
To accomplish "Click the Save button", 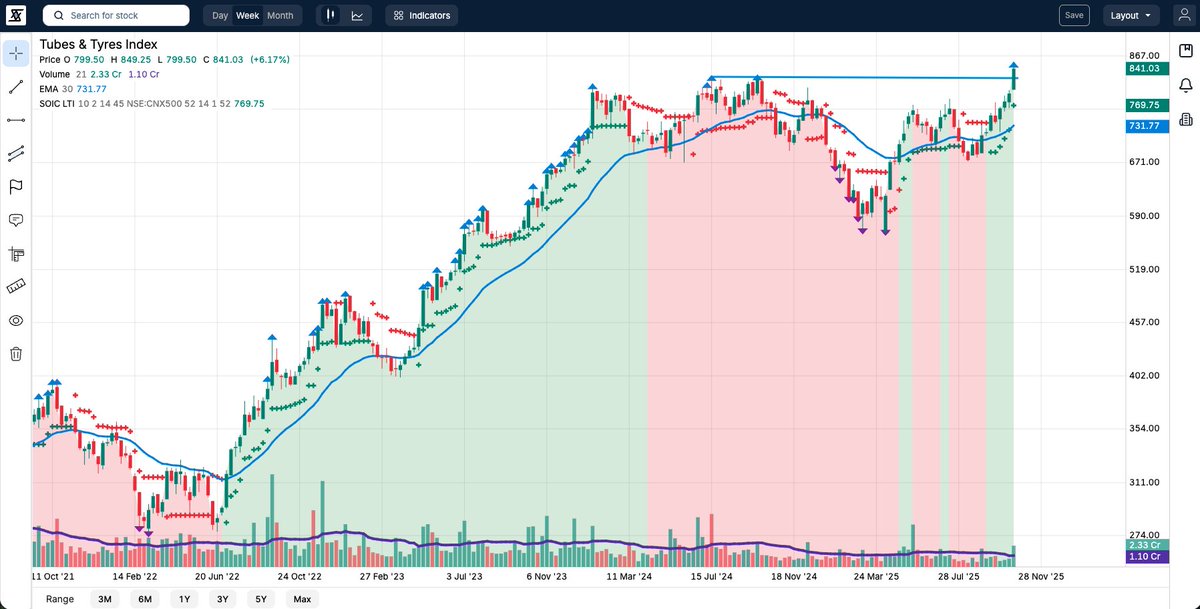I will click(x=1074, y=15).
